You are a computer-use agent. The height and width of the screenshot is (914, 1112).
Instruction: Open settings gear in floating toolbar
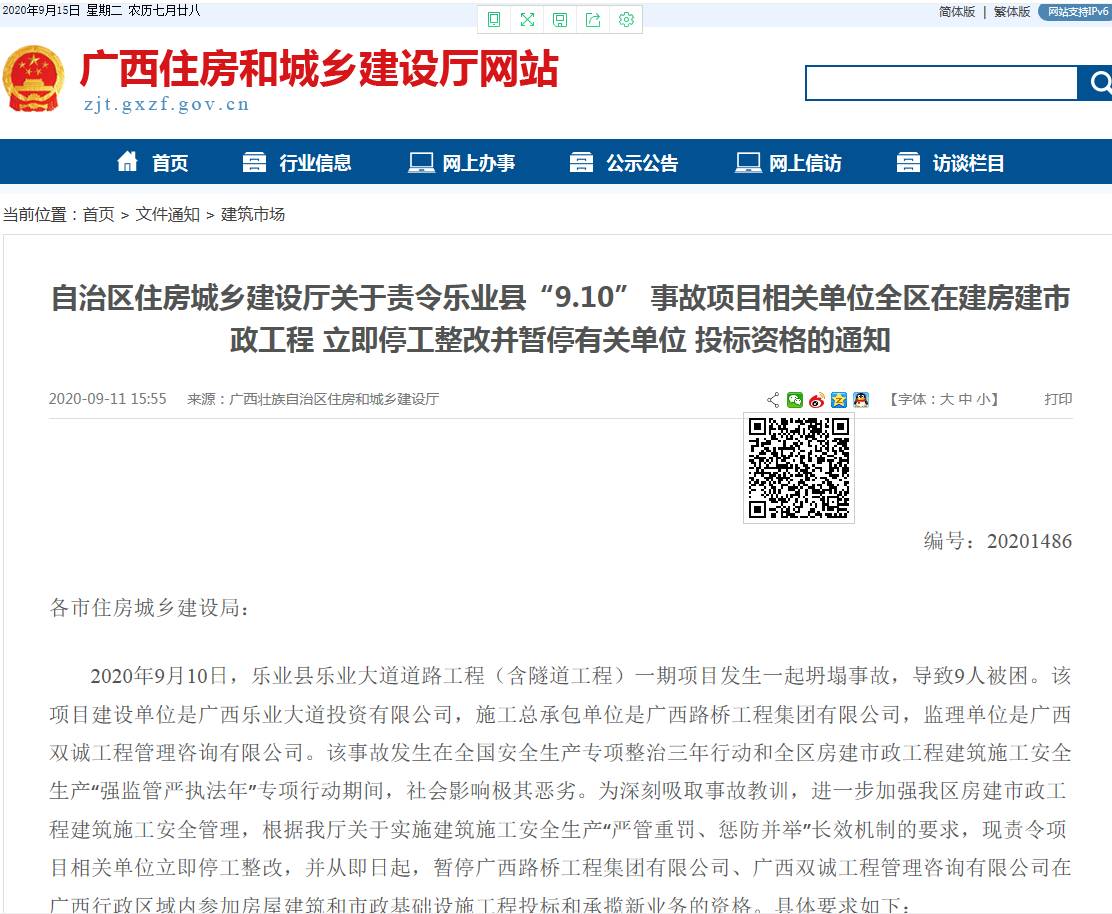pyautogui.click(x=626, y=20)
